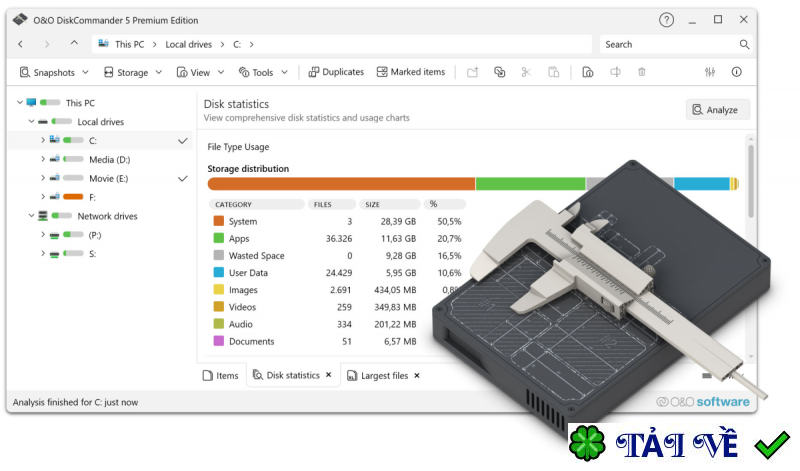The height and width of the screenshot is (471, 800).
Task: Select the F: drive
Action: click(x=92, y=197)
